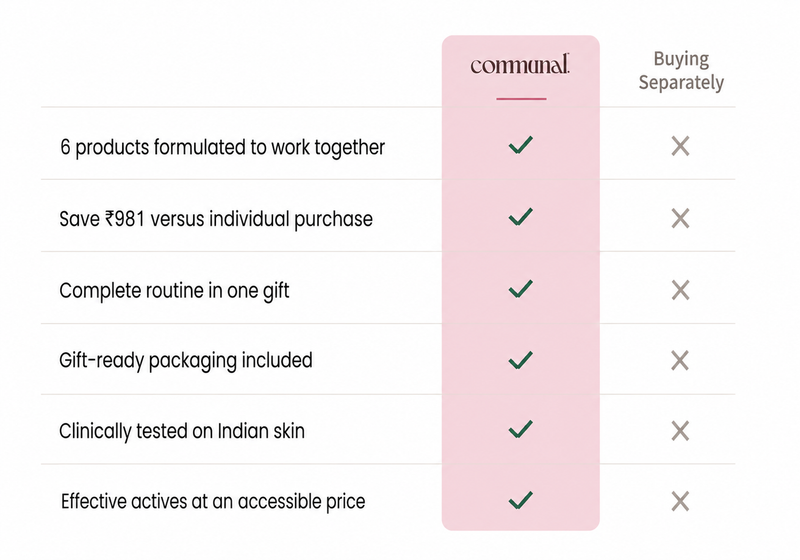Select the Buying Separately column header
800x560 pixels.
point(681,71)
